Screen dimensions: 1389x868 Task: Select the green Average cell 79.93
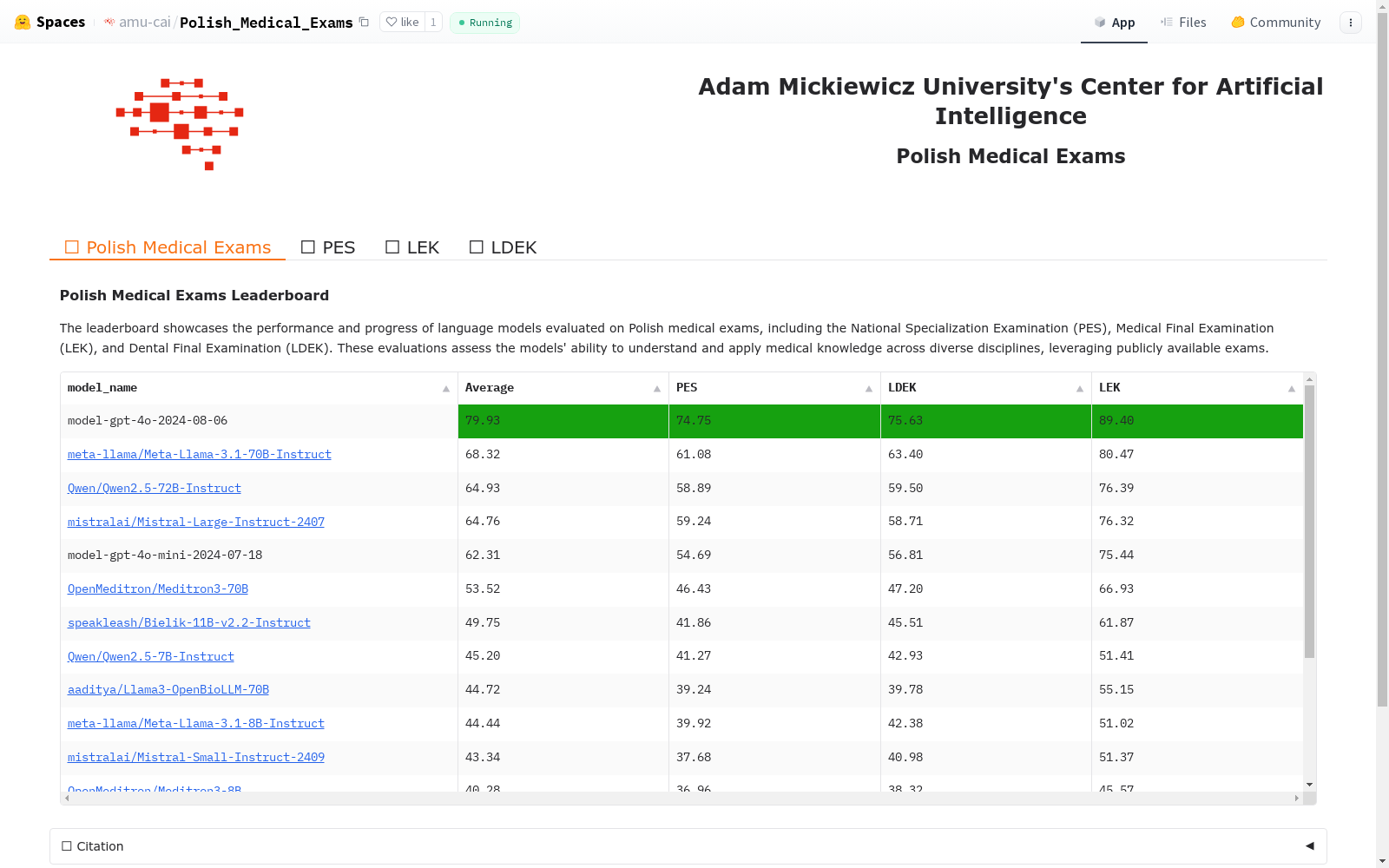click(x=563, y=421)
